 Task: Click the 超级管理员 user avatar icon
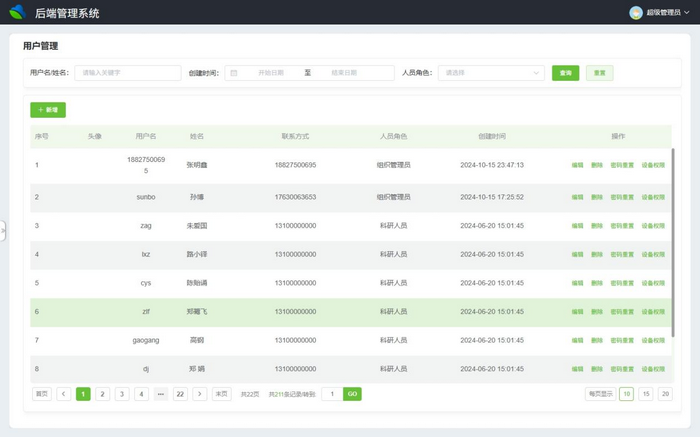pos(636,13)
